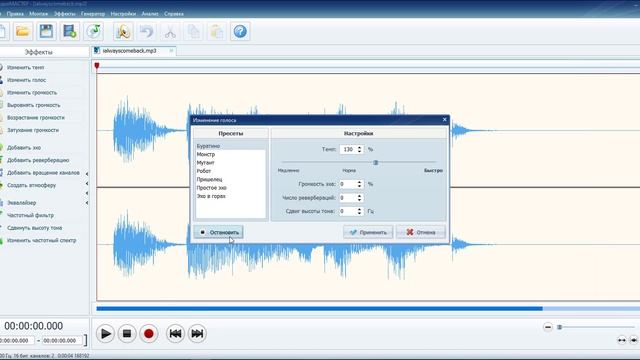
Task: Cancel the dialog with Отмена button
Action: (421, 232)
